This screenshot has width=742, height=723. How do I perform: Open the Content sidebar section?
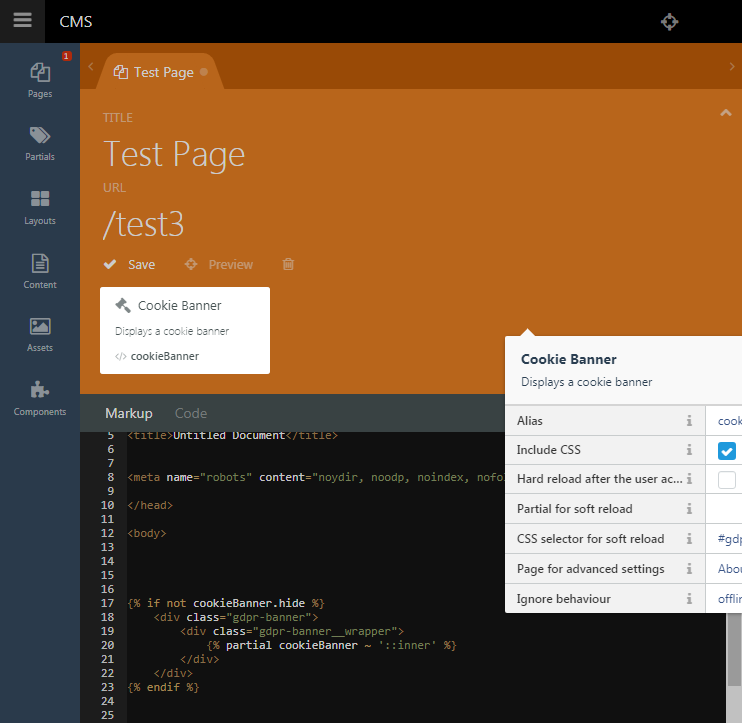point(40,272)
